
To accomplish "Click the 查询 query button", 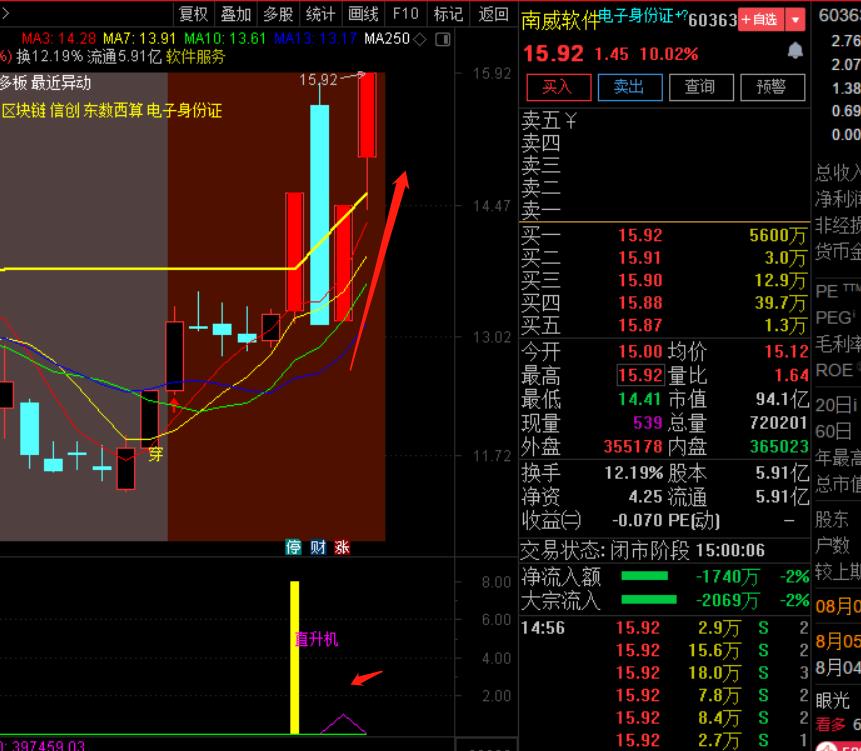I will tap(701, 87).
